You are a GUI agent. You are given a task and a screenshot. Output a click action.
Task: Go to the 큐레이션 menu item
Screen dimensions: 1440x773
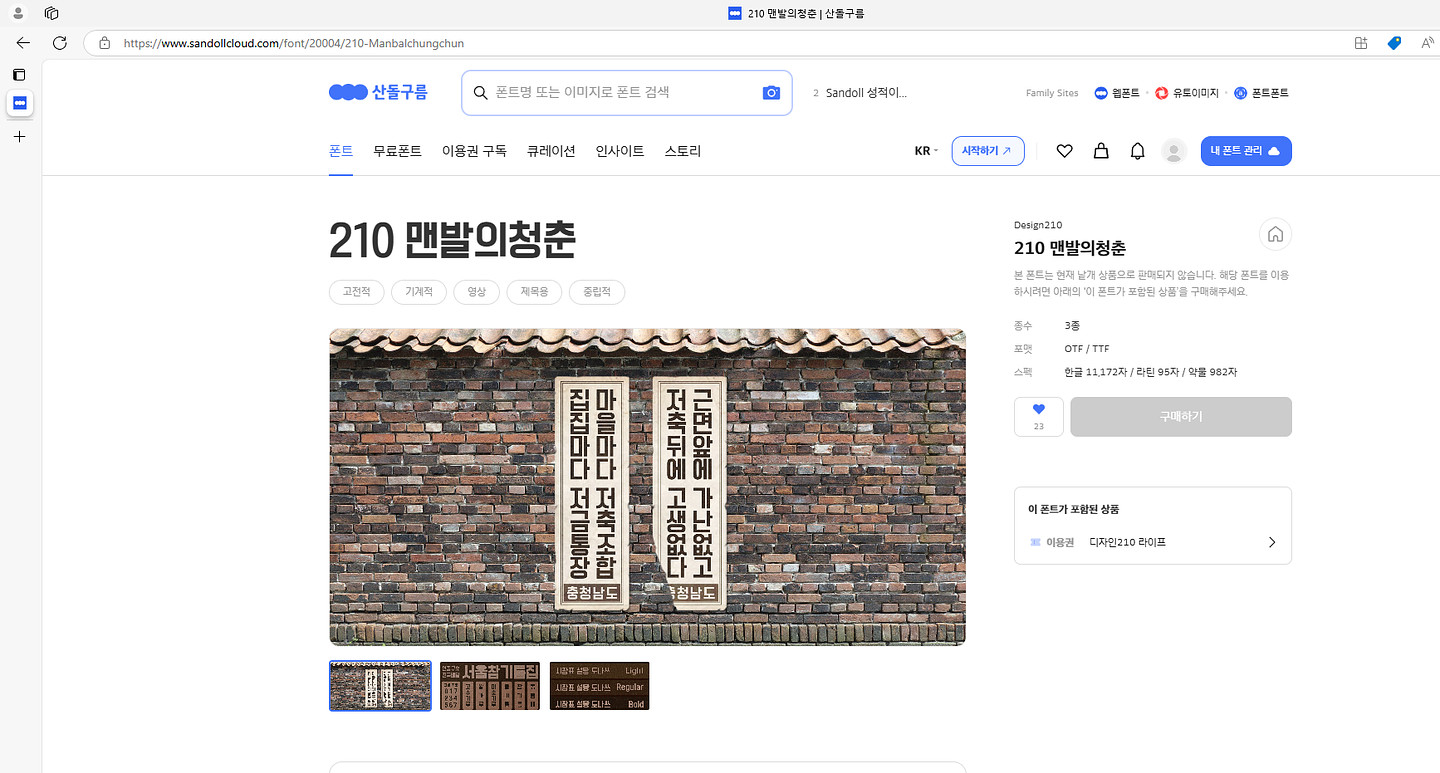(x=551, y=151)
